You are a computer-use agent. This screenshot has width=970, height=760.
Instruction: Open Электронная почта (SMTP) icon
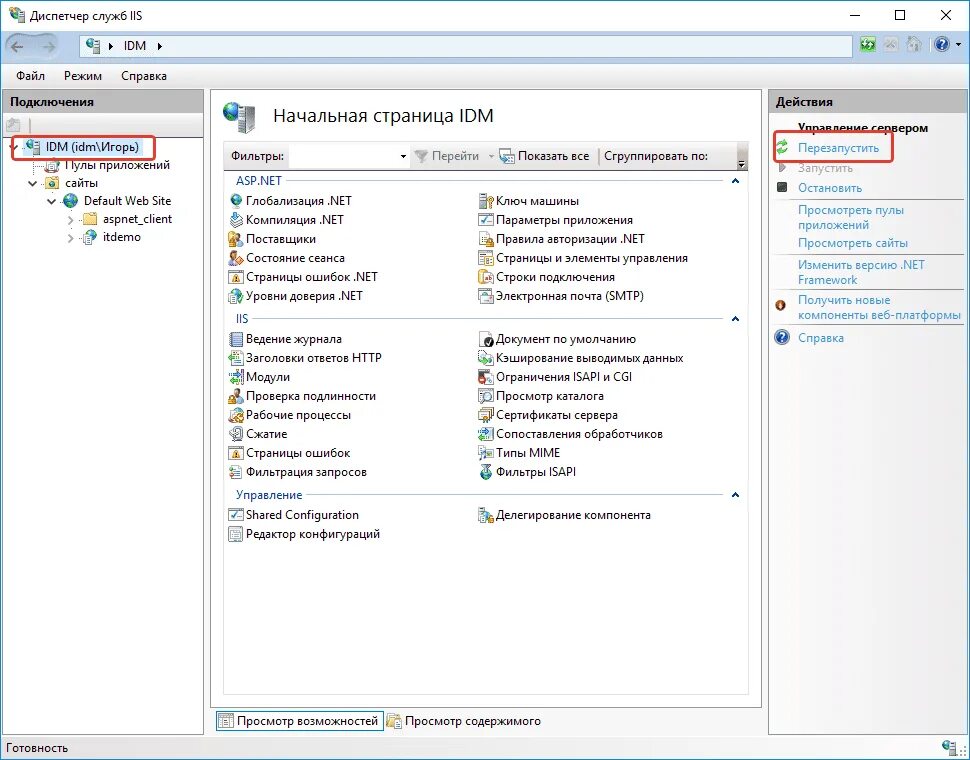click(x=486, y=296)
